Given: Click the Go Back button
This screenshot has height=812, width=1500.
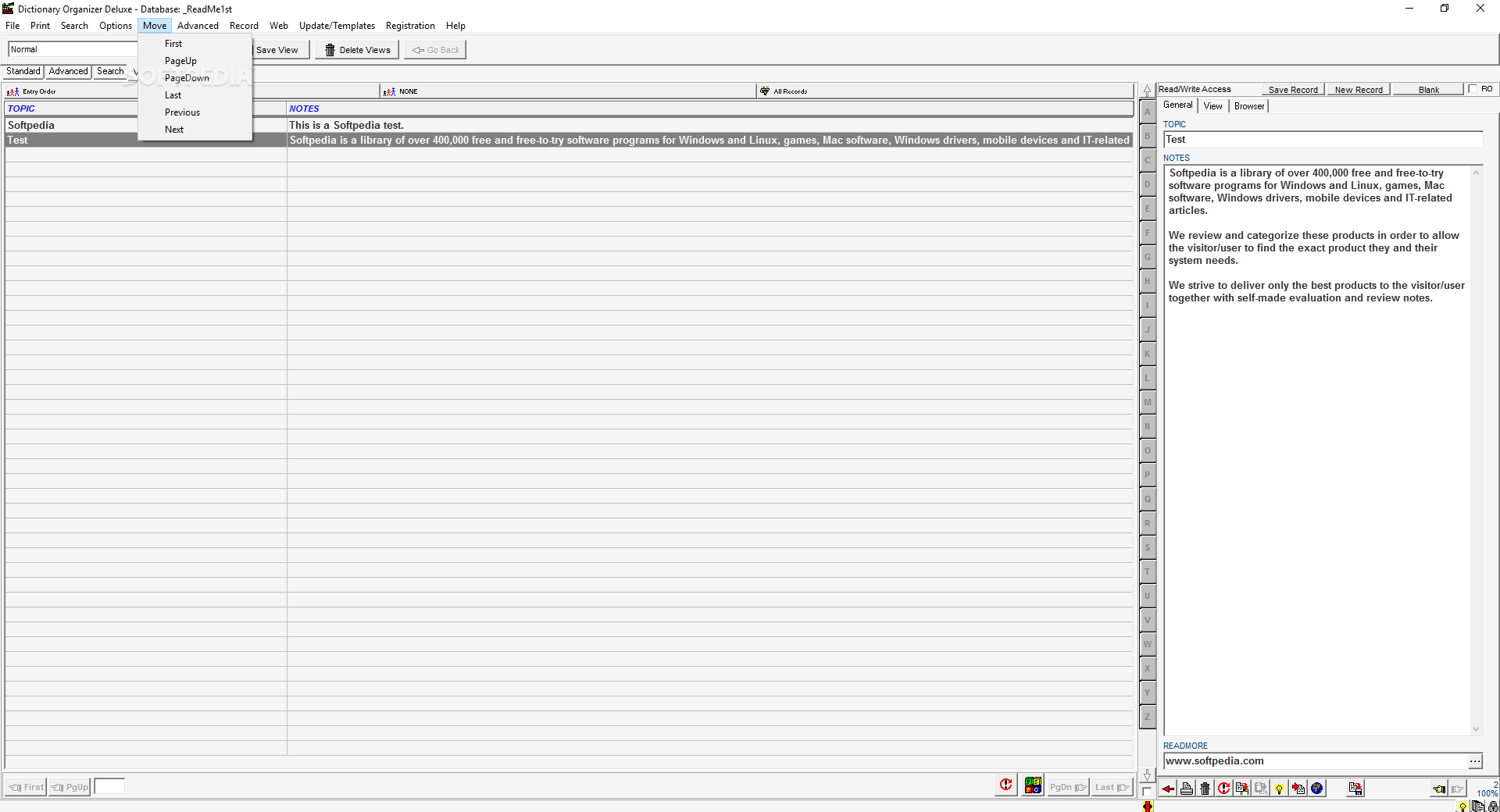Looking at the screenshot, I should pyautogui.click(x=435, y=50).
